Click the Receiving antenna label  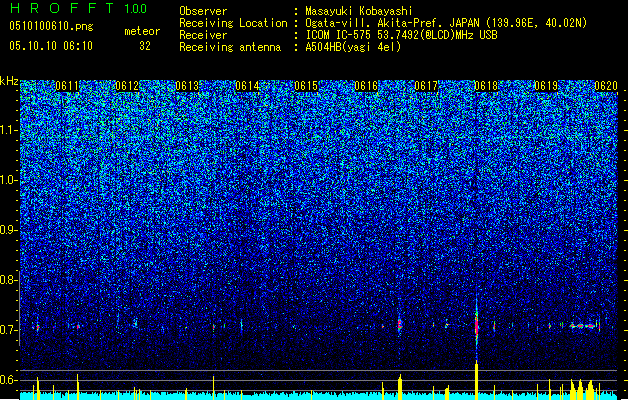pyautogui.click(x=230, y=47)
